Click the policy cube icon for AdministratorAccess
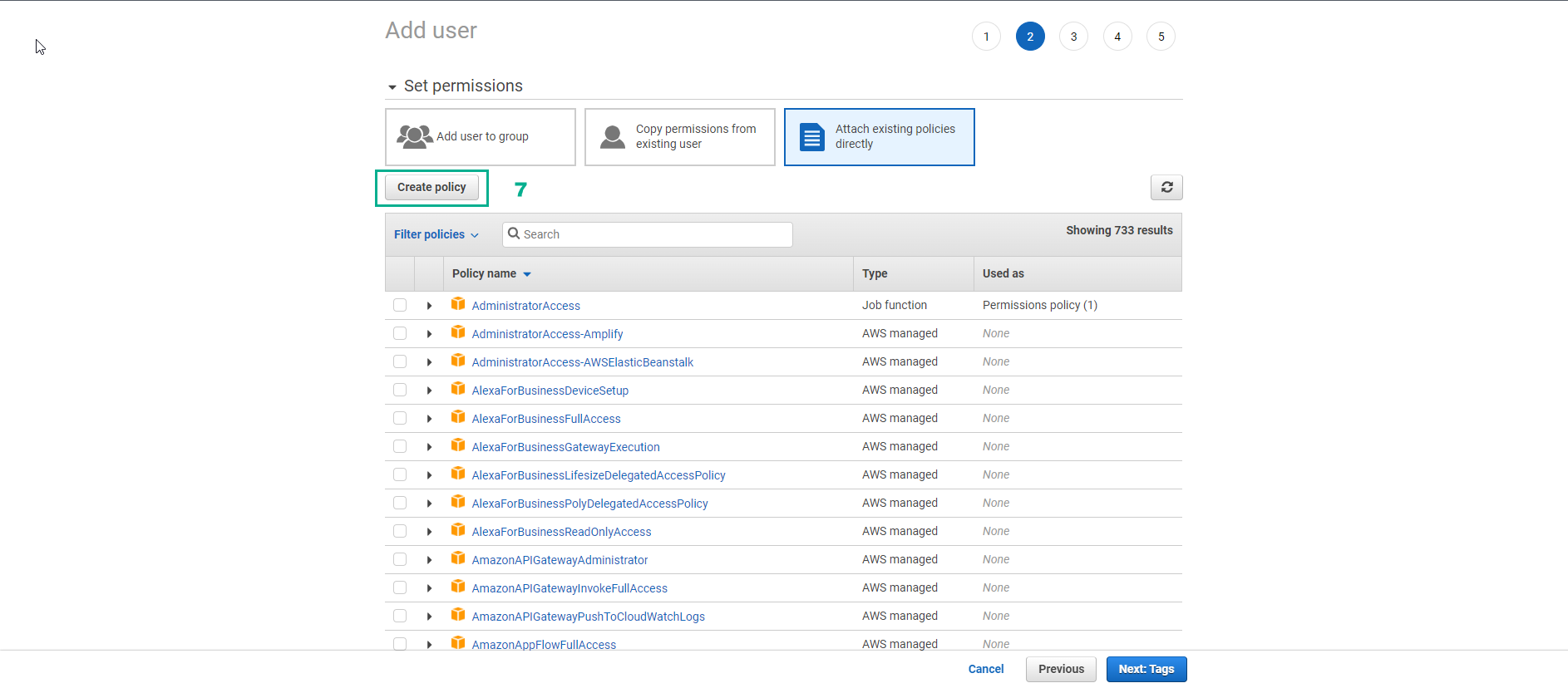Screen dimensions: 1568x688 click(x=458, y=304)
